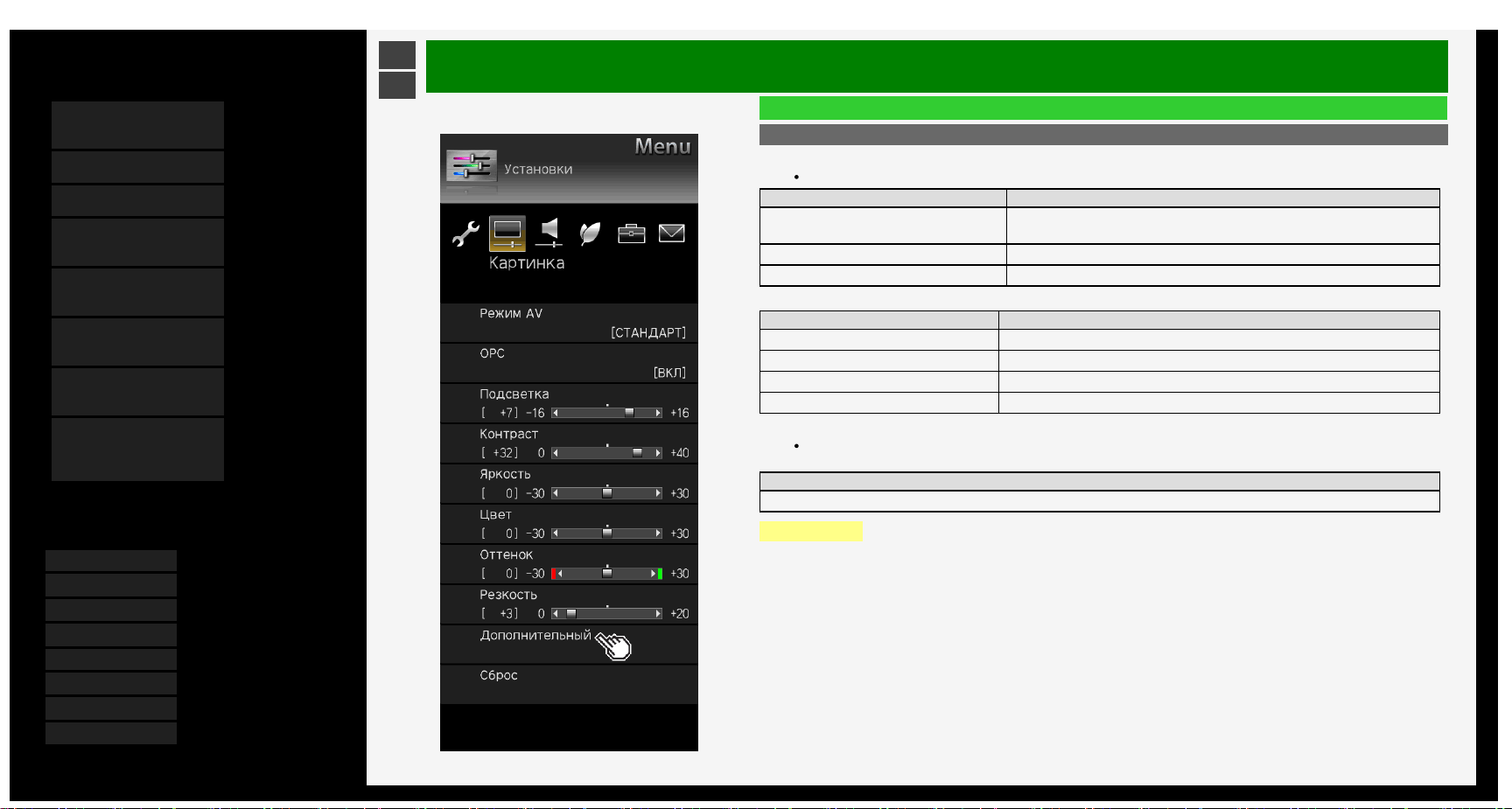Click the Яркость label
This screenshot has height=809, width=1512.
[505, 475]
